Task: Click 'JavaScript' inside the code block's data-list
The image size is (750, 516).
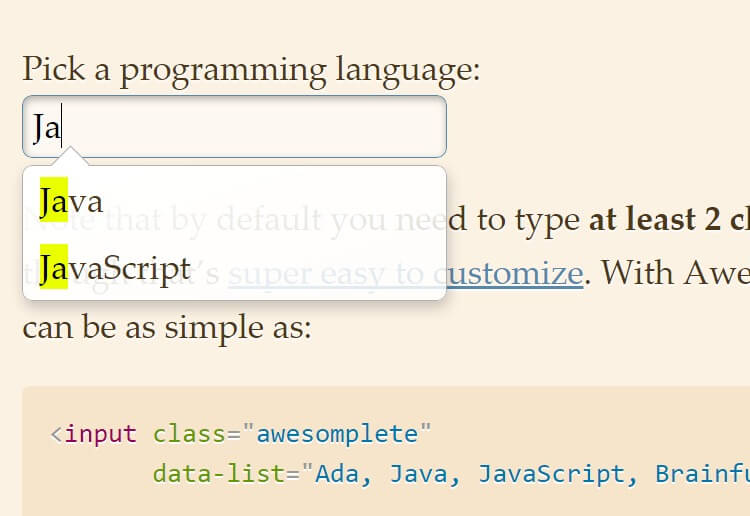Action: point(553,473)
